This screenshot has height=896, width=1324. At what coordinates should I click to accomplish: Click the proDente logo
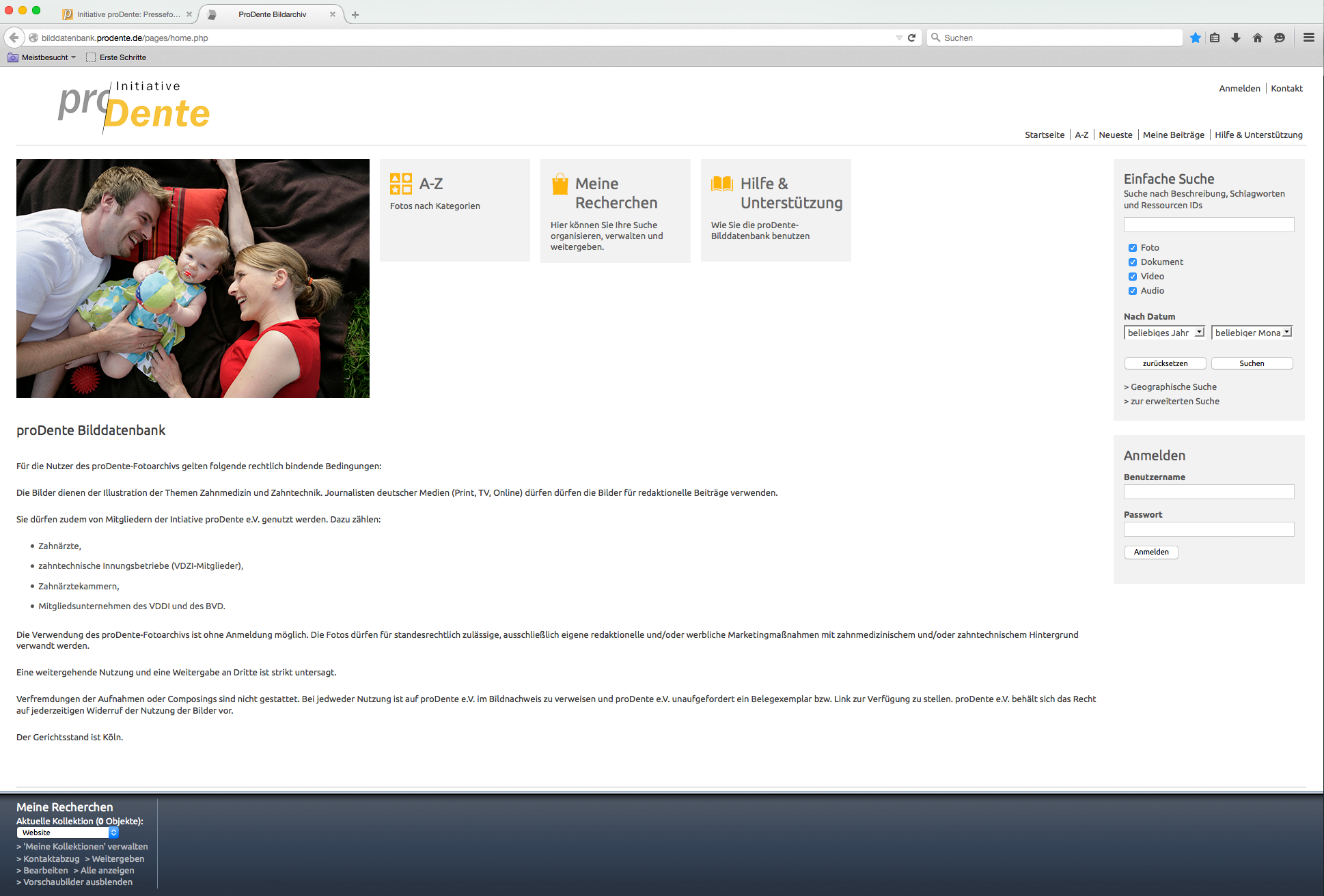134,107
